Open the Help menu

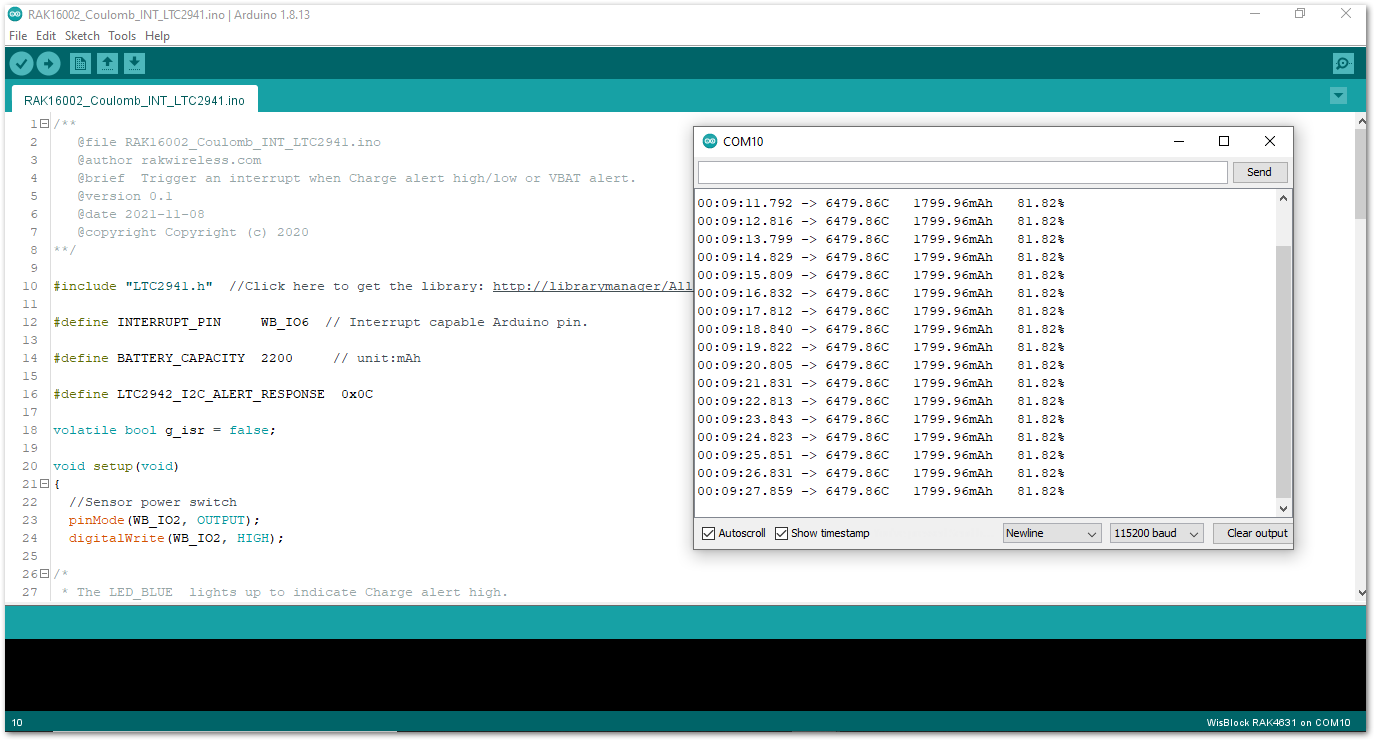coord(157,36)
